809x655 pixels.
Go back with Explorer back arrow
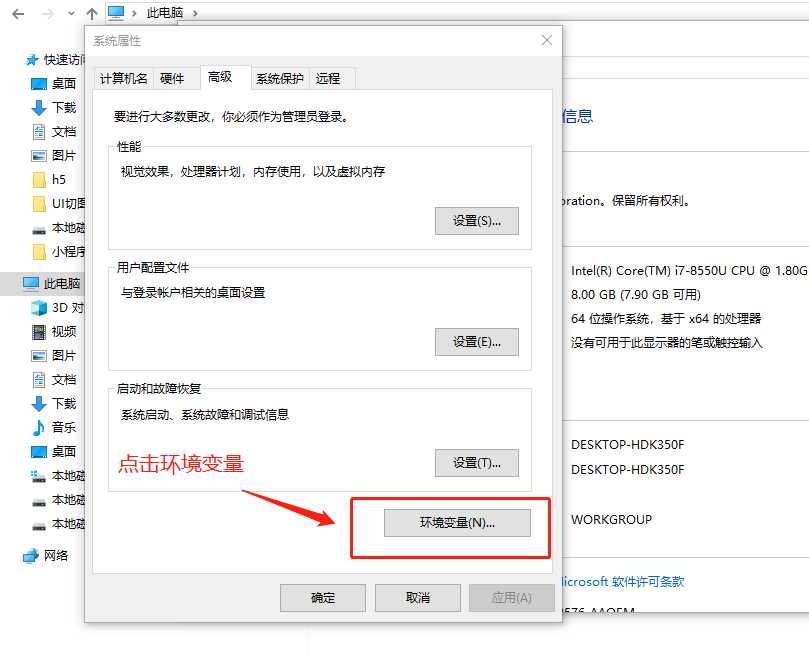(x=18, y=13)
